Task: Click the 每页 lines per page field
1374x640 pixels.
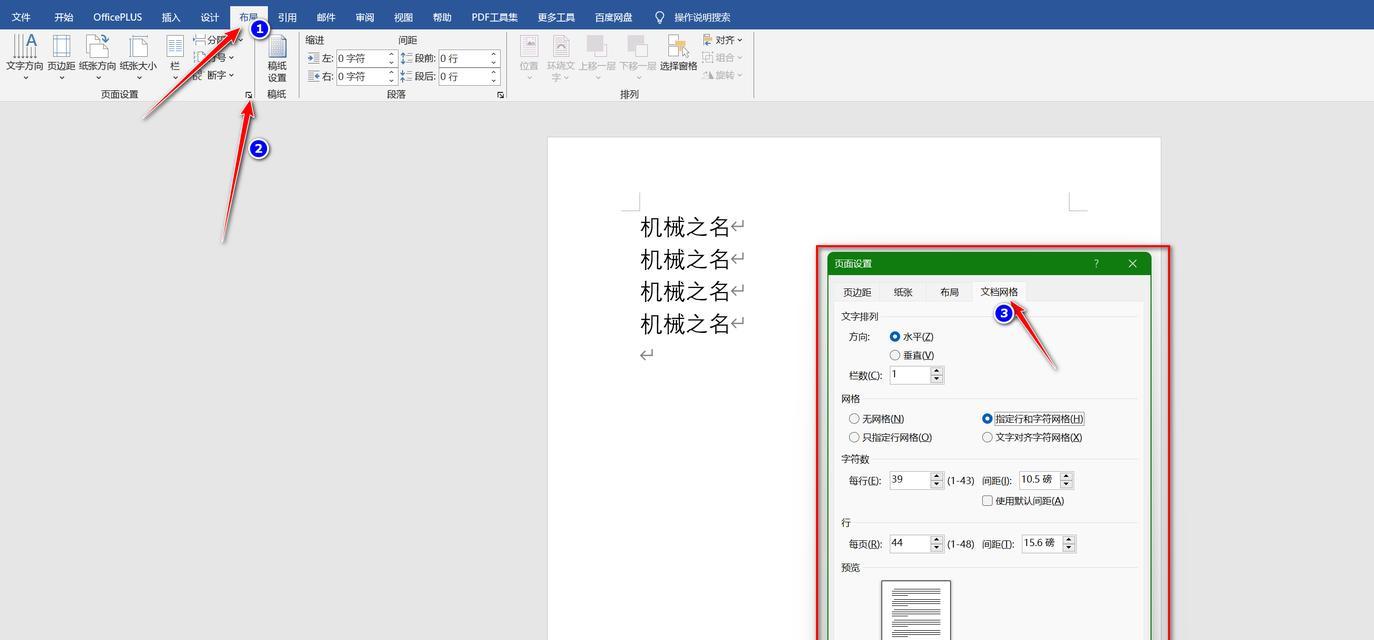Action: pos(909,544)
